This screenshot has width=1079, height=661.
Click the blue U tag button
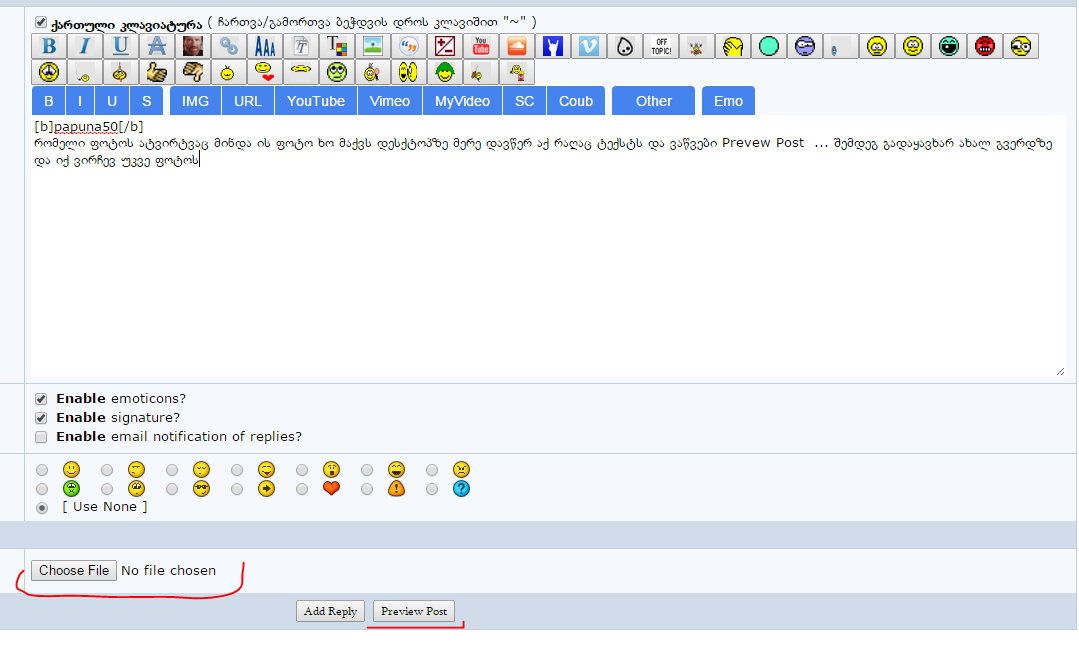pyautogui.click(x=112, y=101)
